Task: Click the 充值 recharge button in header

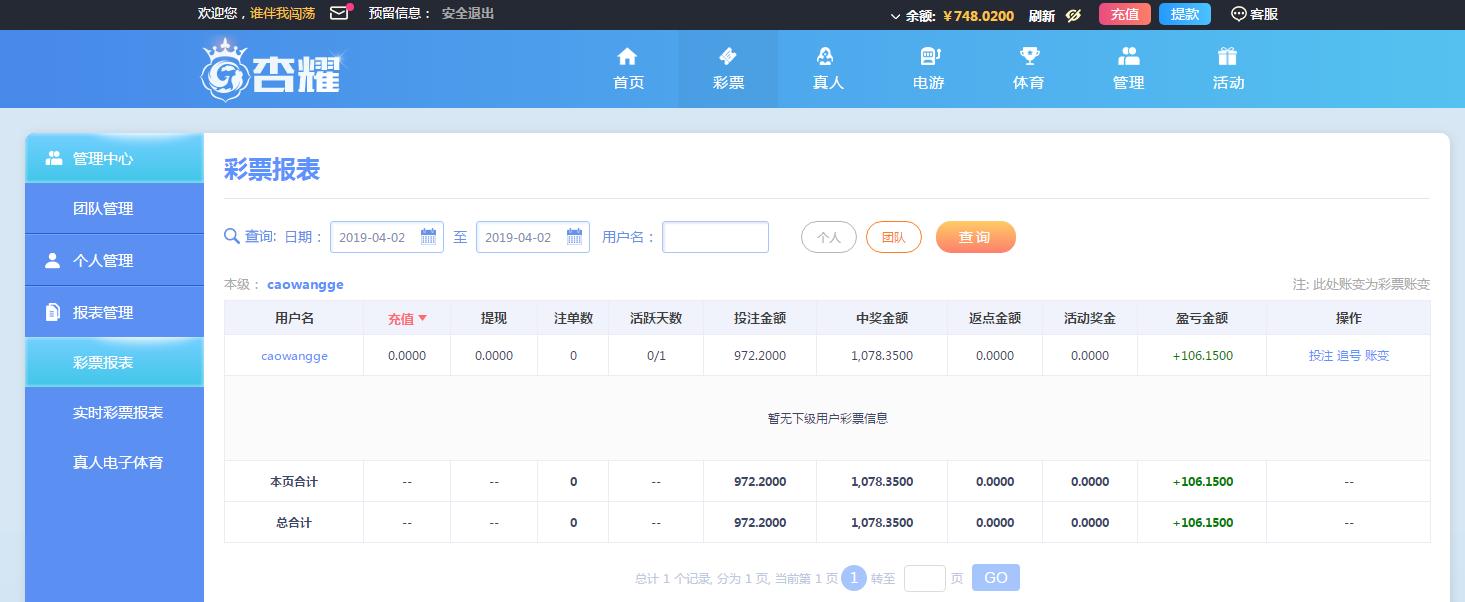Action: pos(1125,14)
